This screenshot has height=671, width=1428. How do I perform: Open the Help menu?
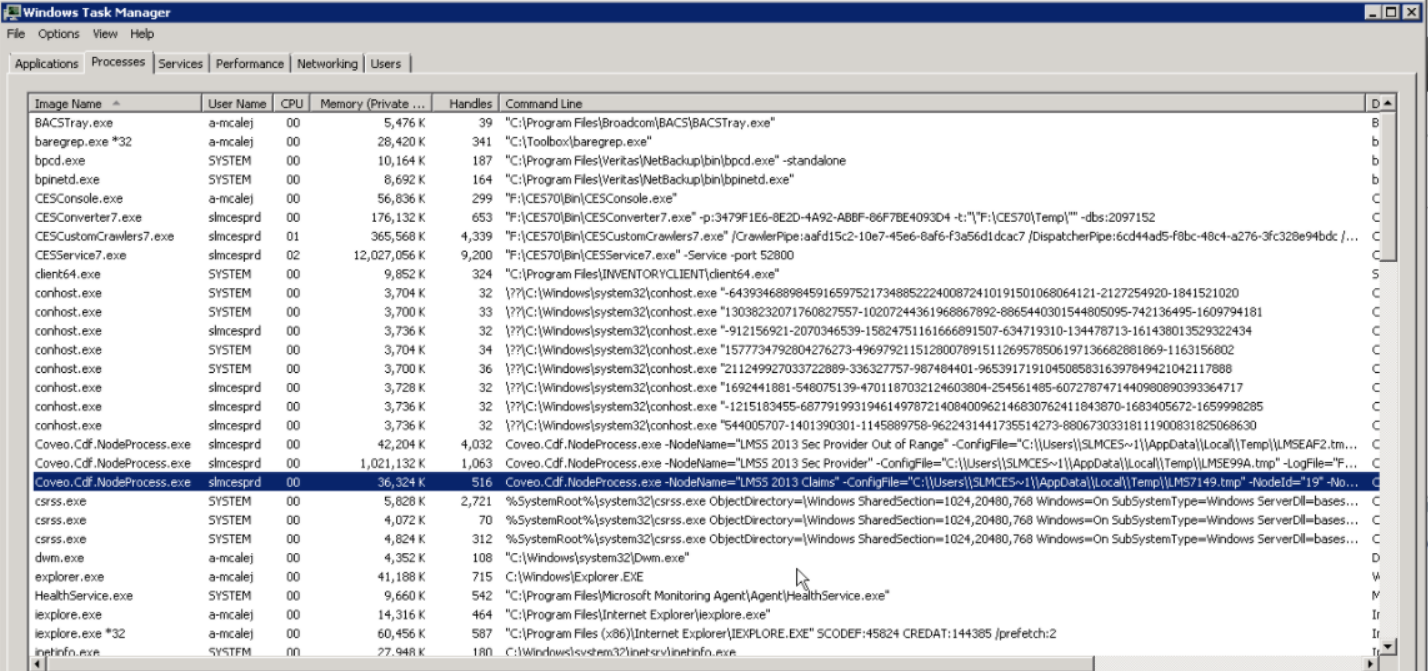pos(142,34)
